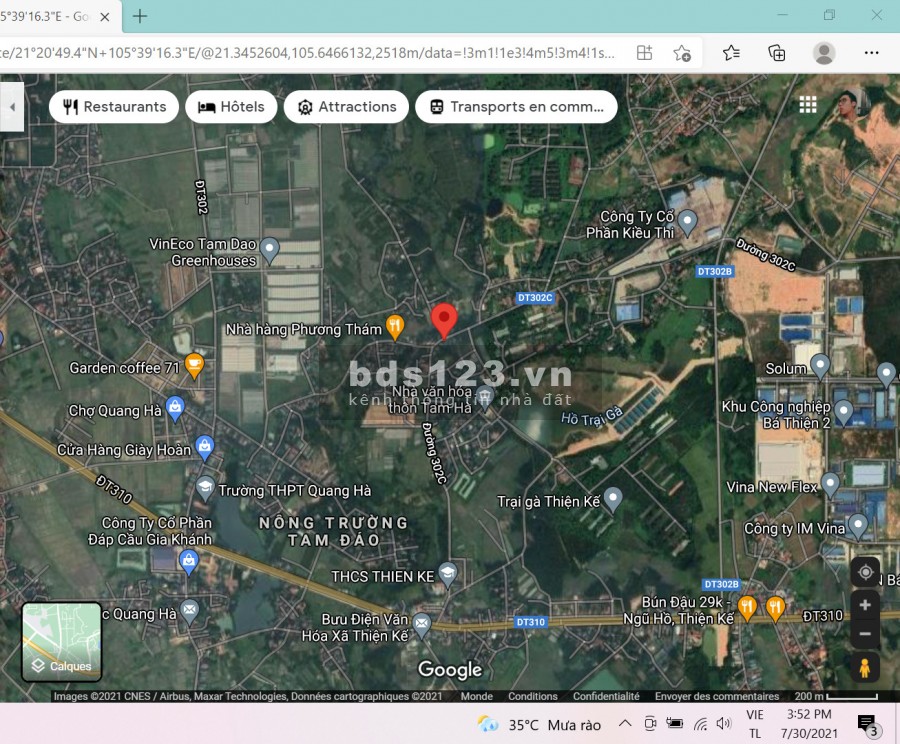Open the volume control tray icon

point(724,724)
